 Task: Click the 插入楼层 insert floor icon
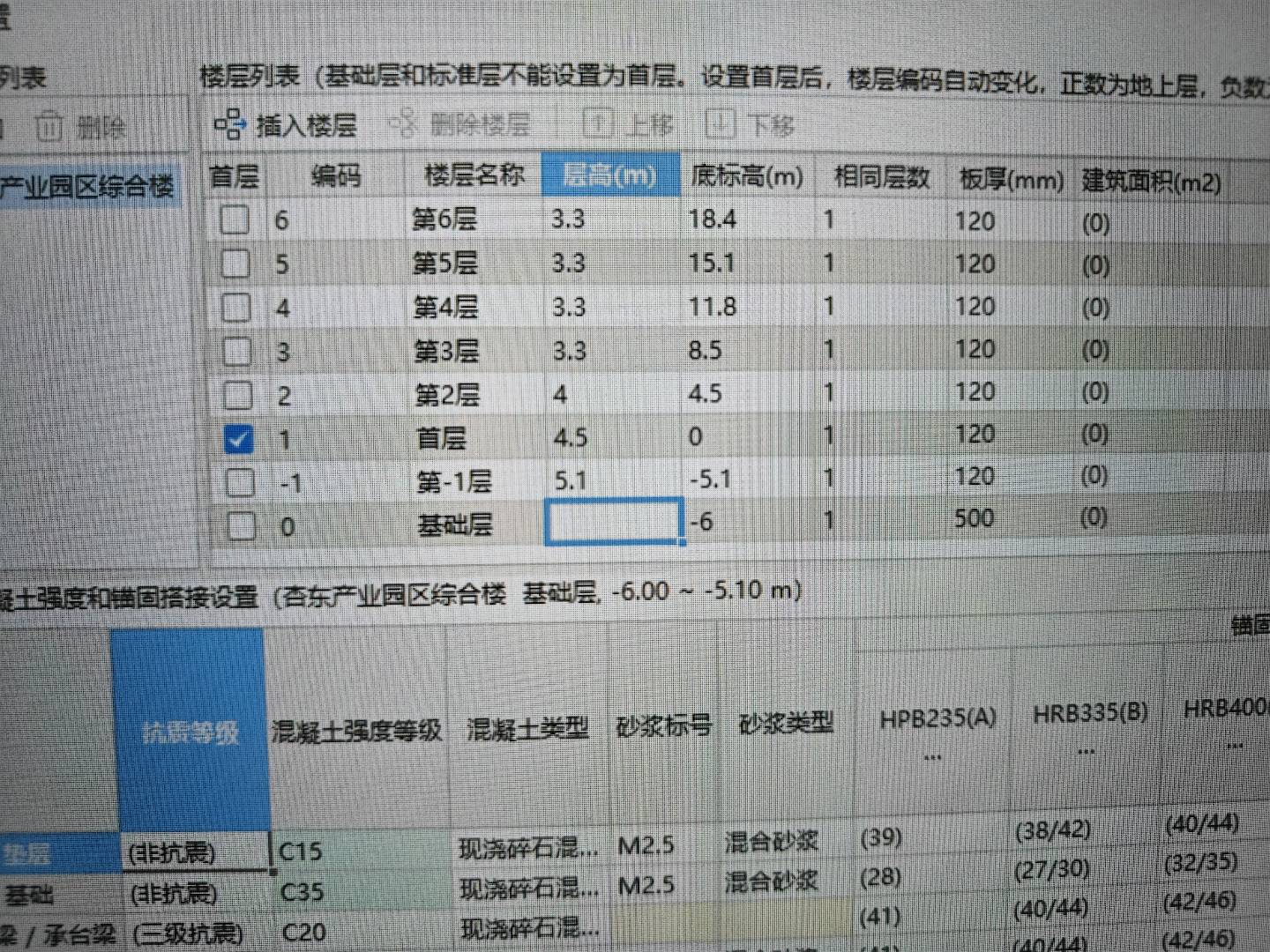click(229, 124)
